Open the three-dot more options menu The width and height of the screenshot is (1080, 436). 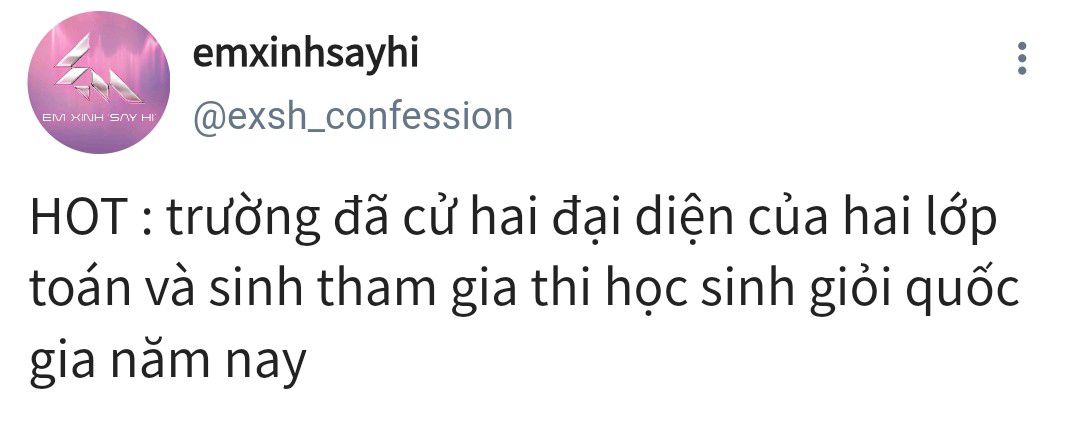click(x=1022, y=59)
